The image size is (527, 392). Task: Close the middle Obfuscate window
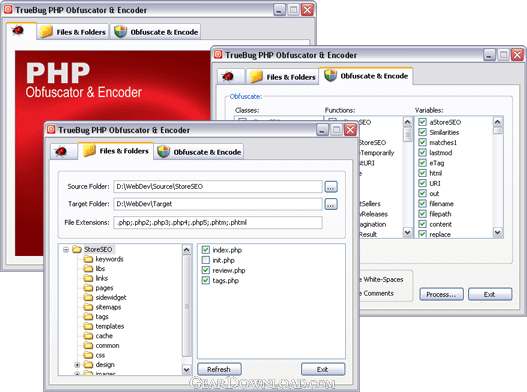[517, 55]
